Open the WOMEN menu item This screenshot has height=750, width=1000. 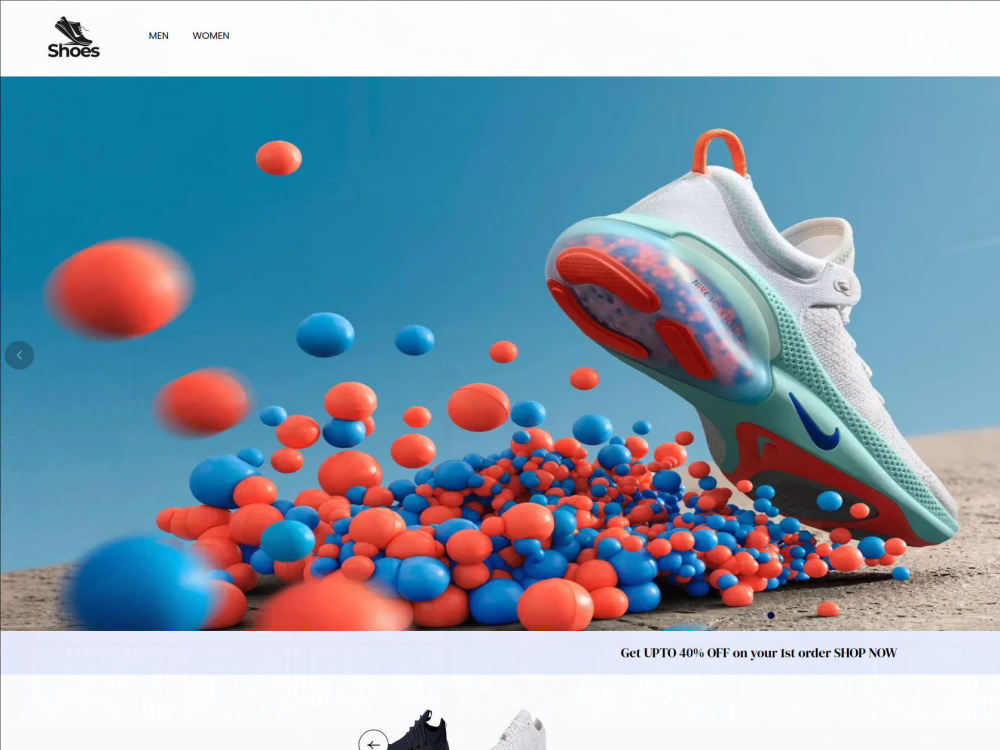click(210, 36)
